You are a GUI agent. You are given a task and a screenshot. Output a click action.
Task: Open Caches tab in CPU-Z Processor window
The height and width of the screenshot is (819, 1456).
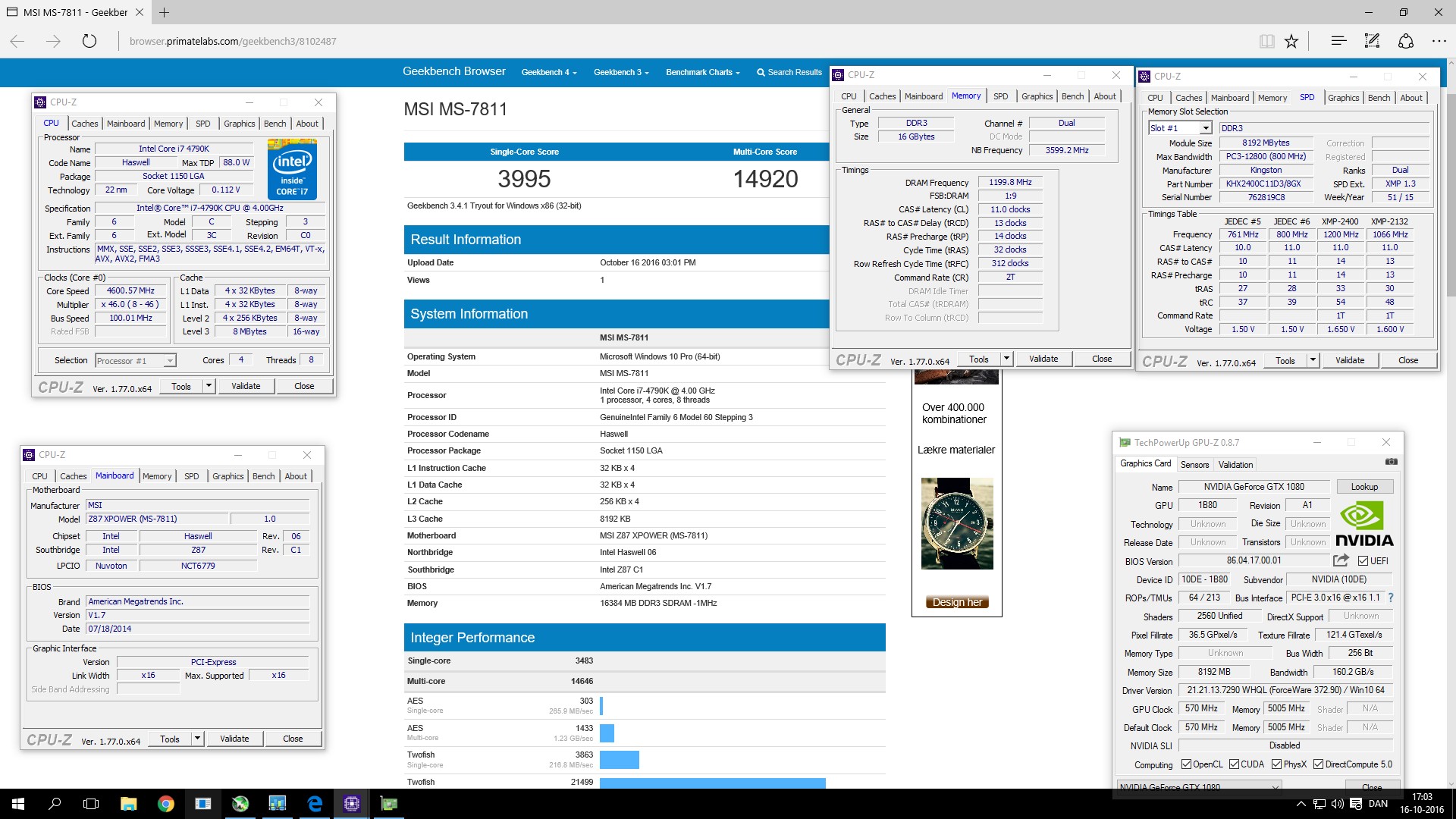pyautogui.click(x=85, y=124)
